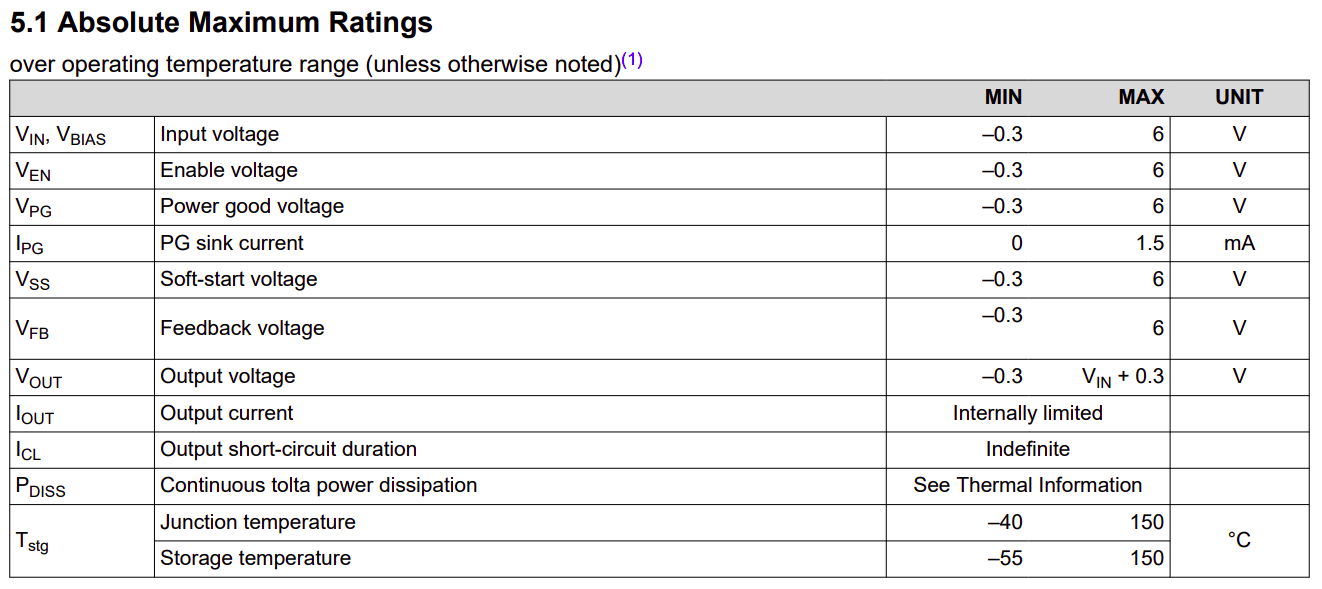Click the mA unit cell
This screenshot has height=589, width=1322.
tap(1239, 243)
